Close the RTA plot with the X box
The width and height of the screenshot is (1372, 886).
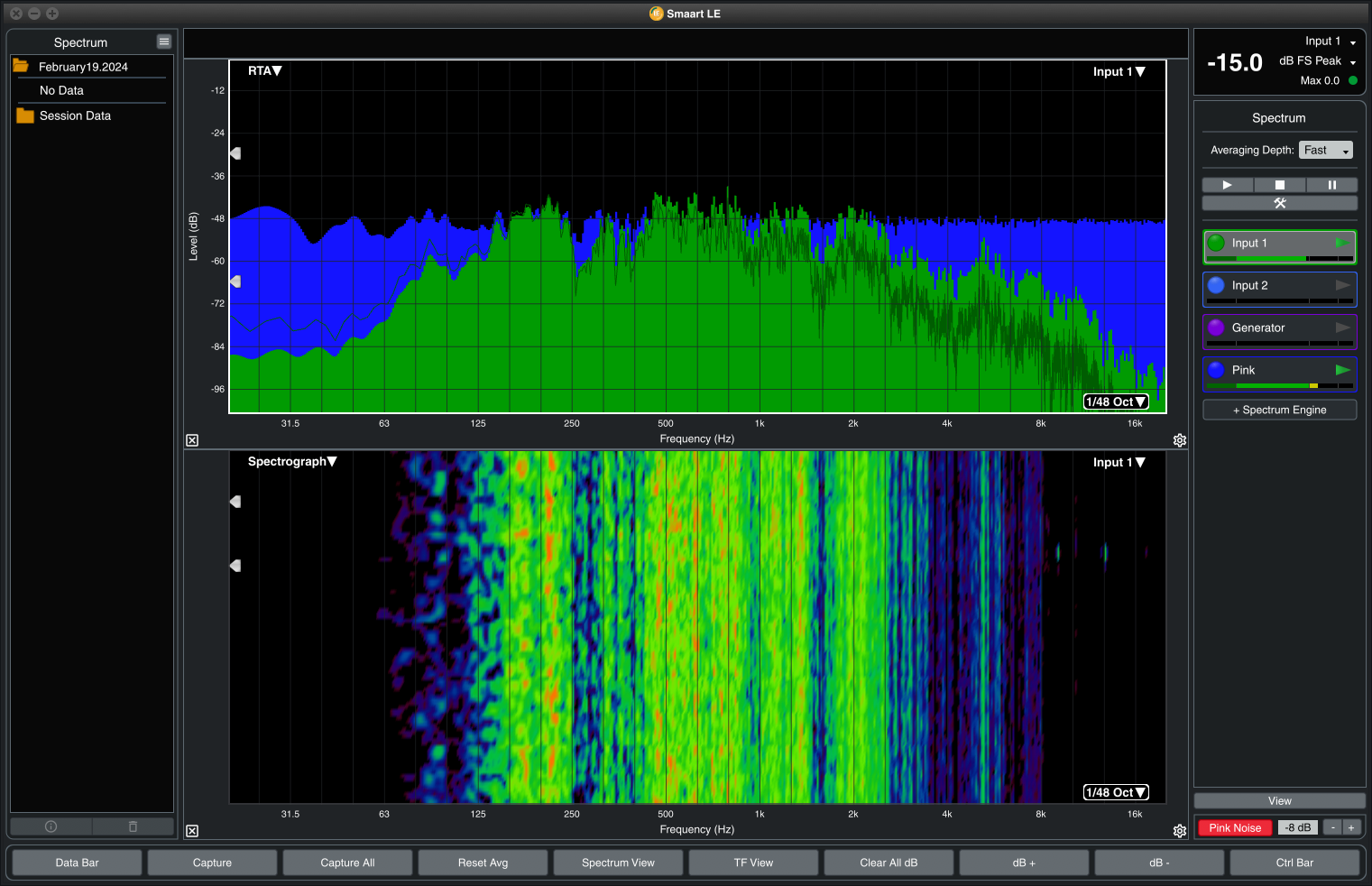(x=192, y=440)
